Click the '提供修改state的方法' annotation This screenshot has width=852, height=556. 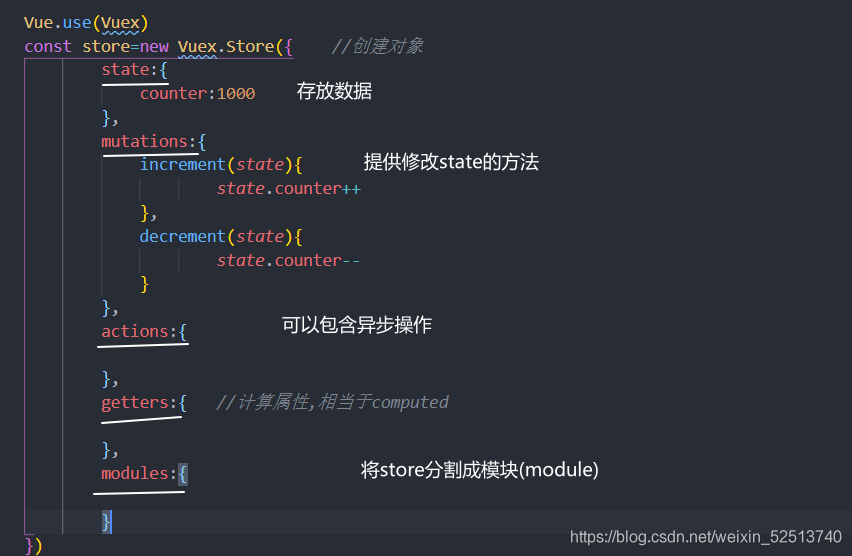click(x=451, y=162)
